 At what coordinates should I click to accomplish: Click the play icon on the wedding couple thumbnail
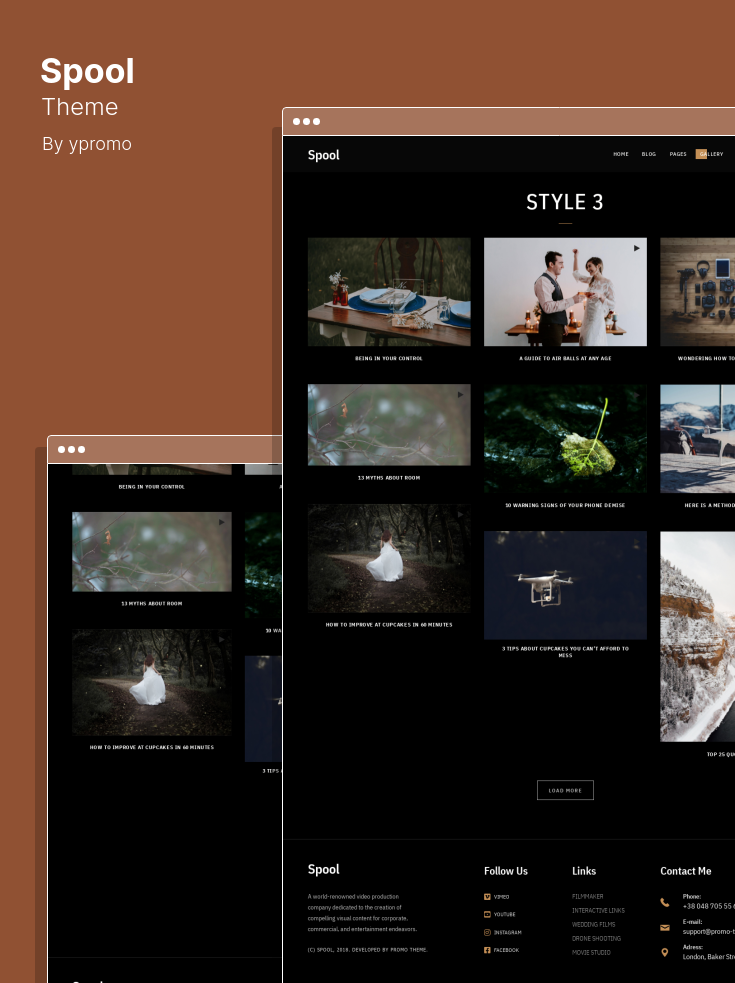click(x=637, y=248)
